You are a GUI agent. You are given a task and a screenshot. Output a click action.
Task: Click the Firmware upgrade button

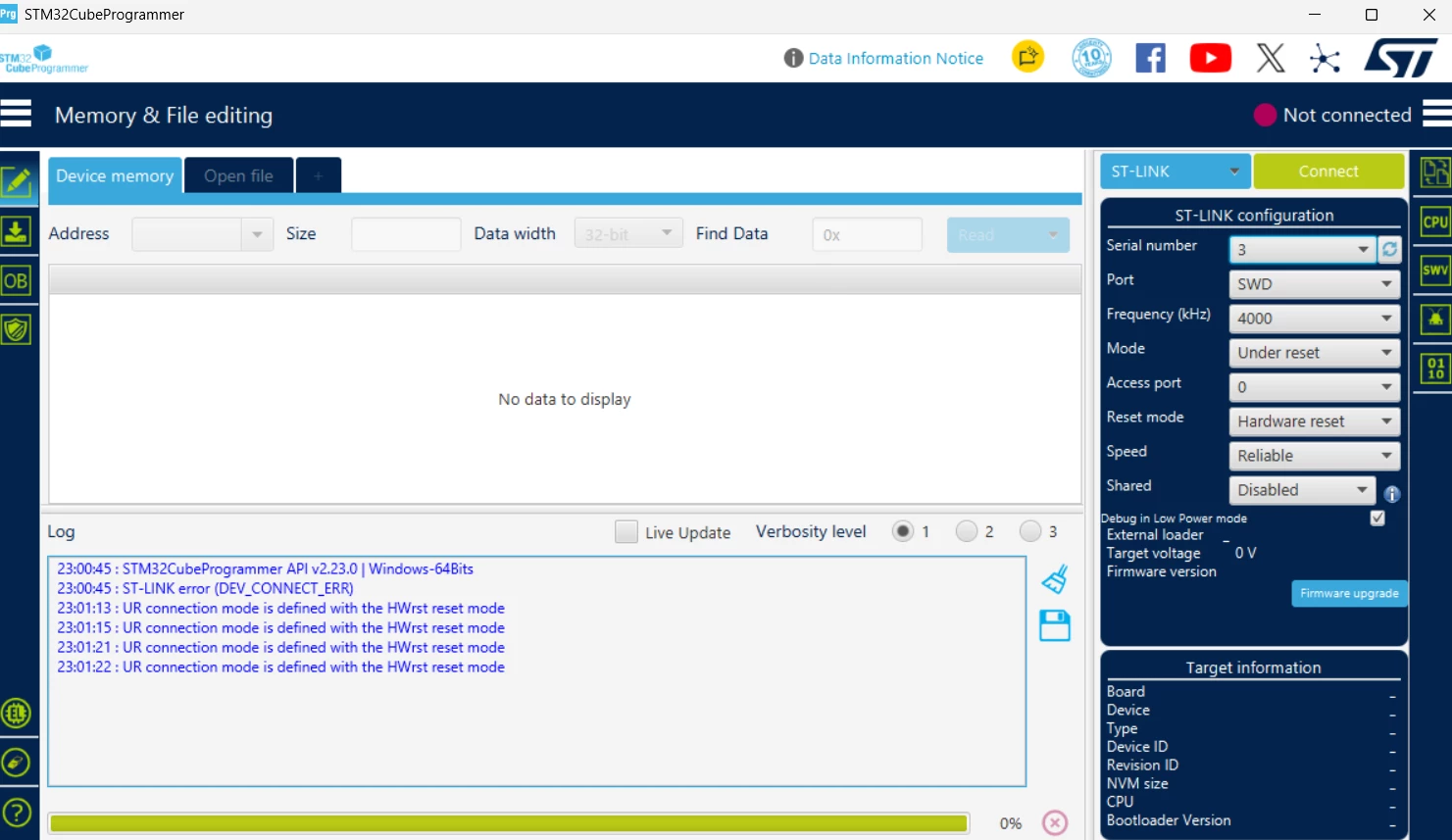(x=1349, y=593)
